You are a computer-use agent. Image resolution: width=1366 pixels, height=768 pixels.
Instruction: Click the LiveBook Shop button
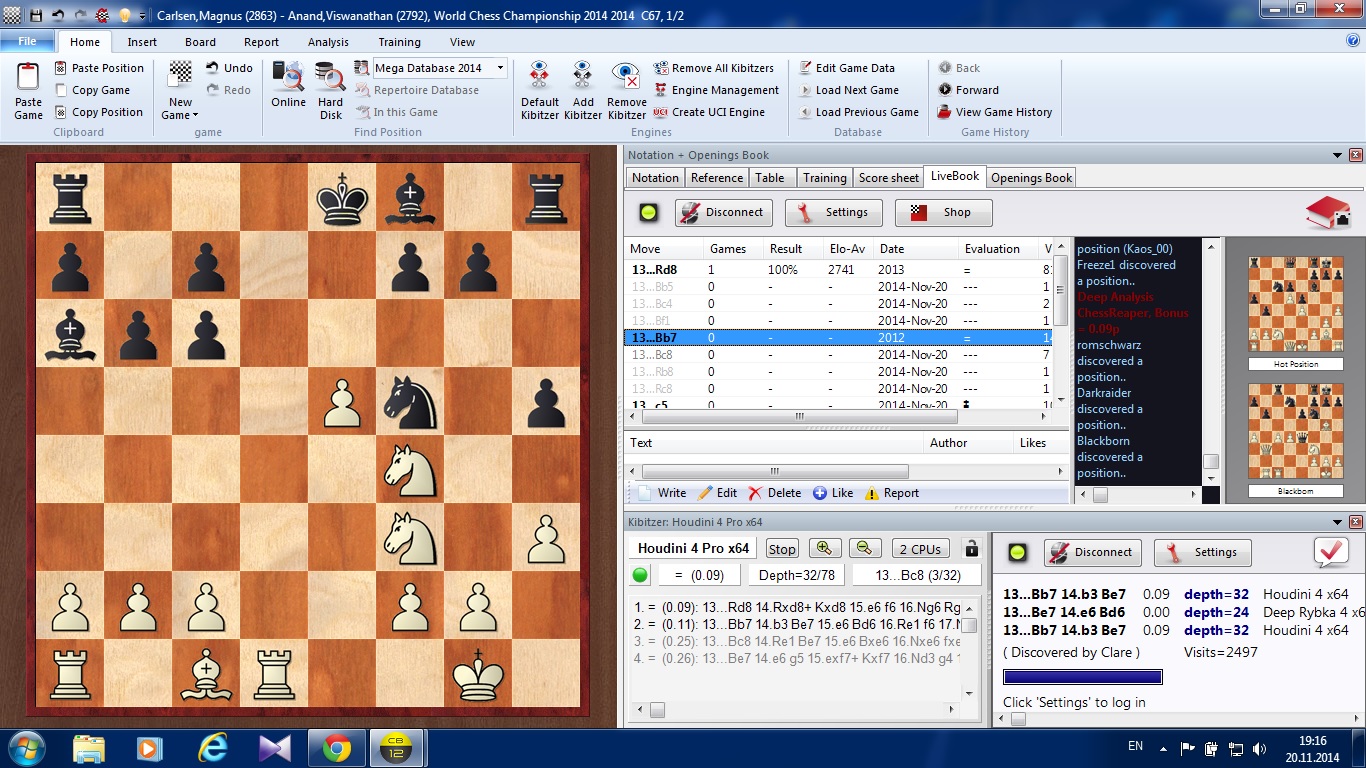tap(943, 212)
